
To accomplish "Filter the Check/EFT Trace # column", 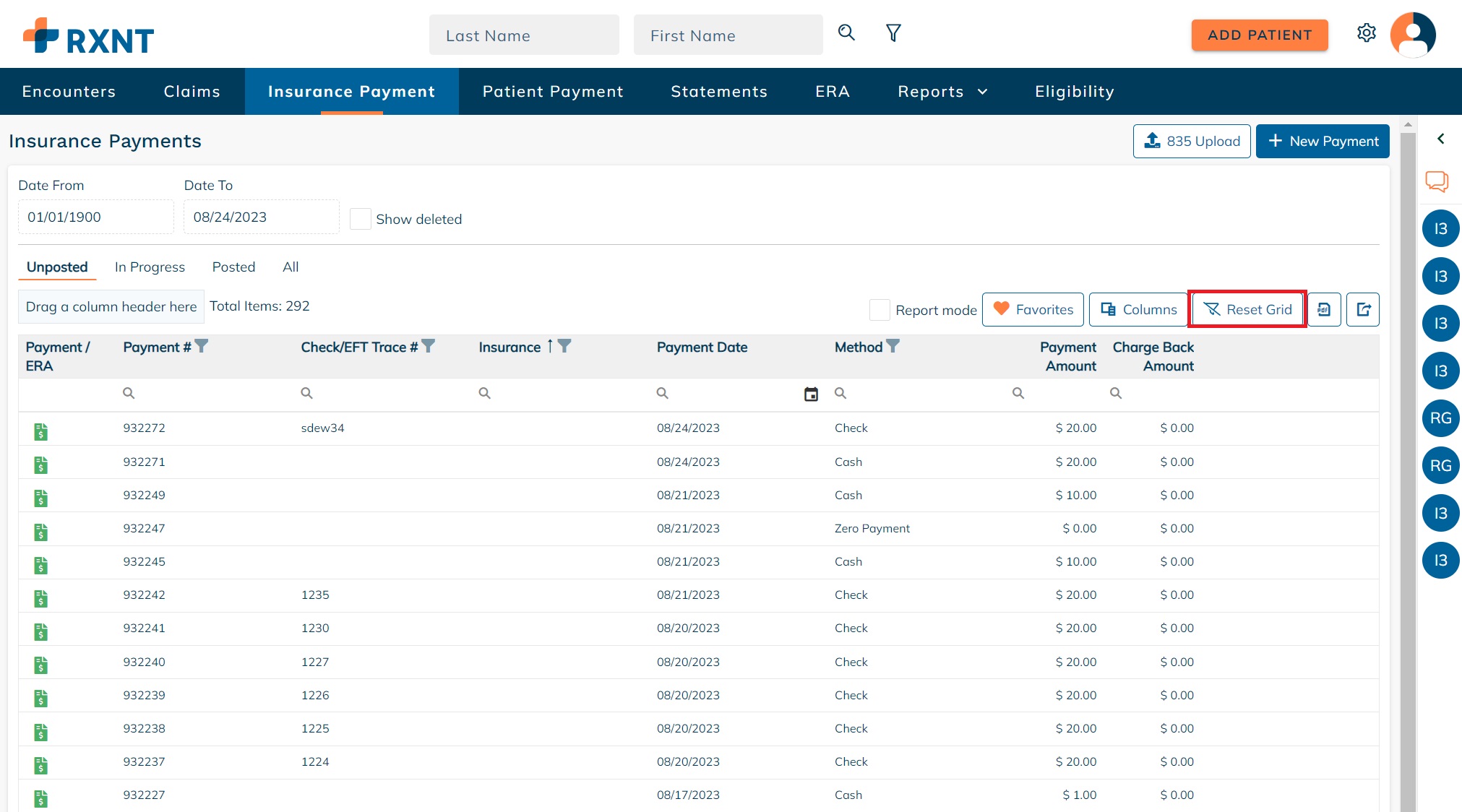I will (429, 346).
